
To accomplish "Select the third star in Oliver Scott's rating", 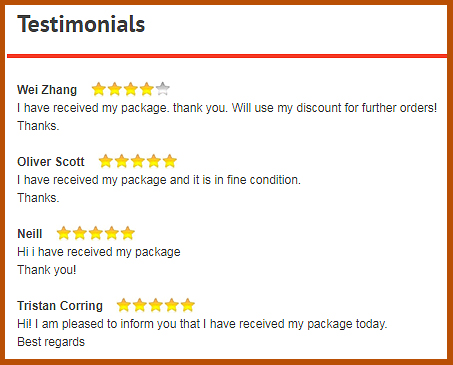I will tap(138, 161).
